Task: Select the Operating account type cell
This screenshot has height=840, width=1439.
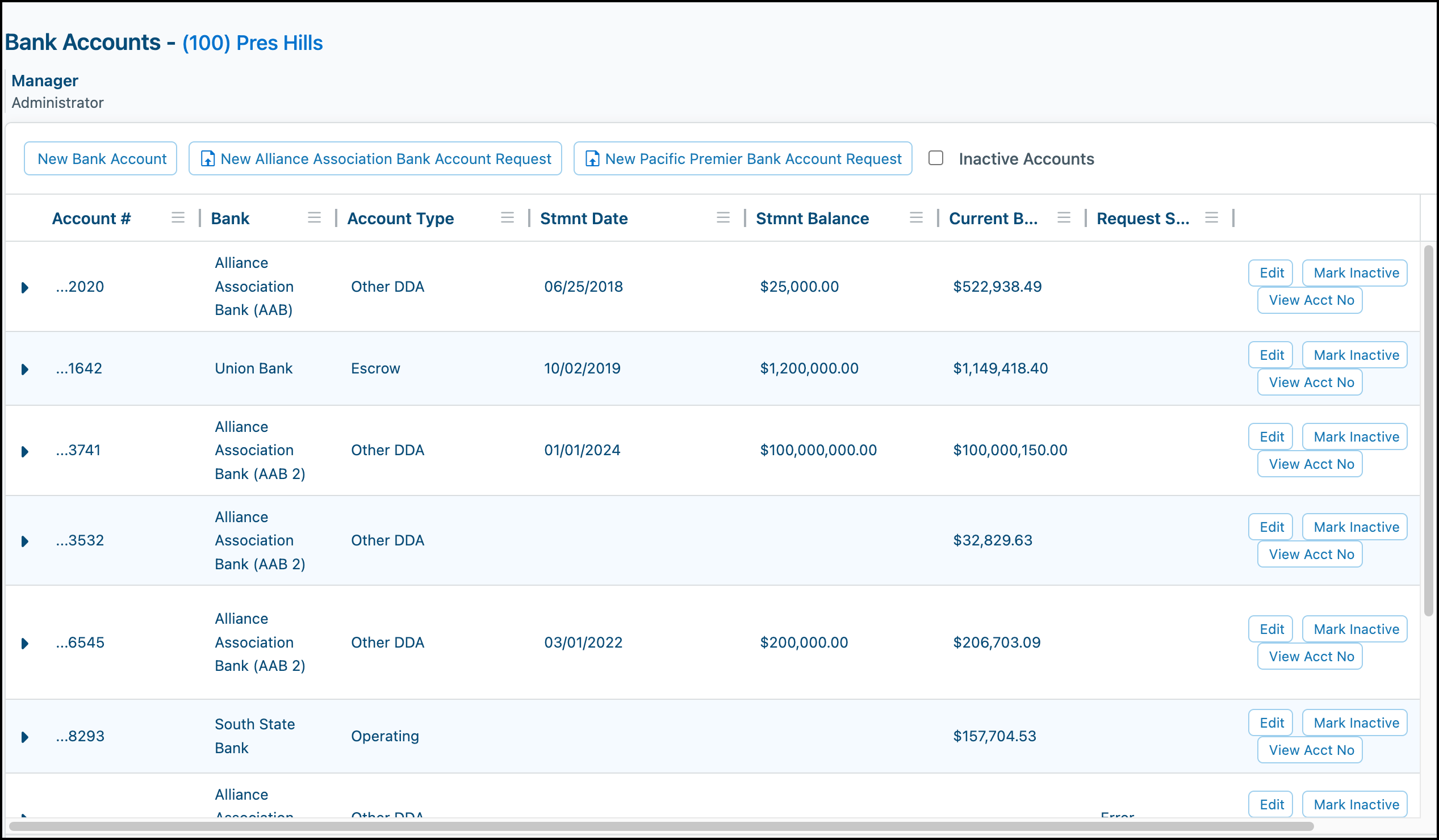Action: [x=385, y=736]
